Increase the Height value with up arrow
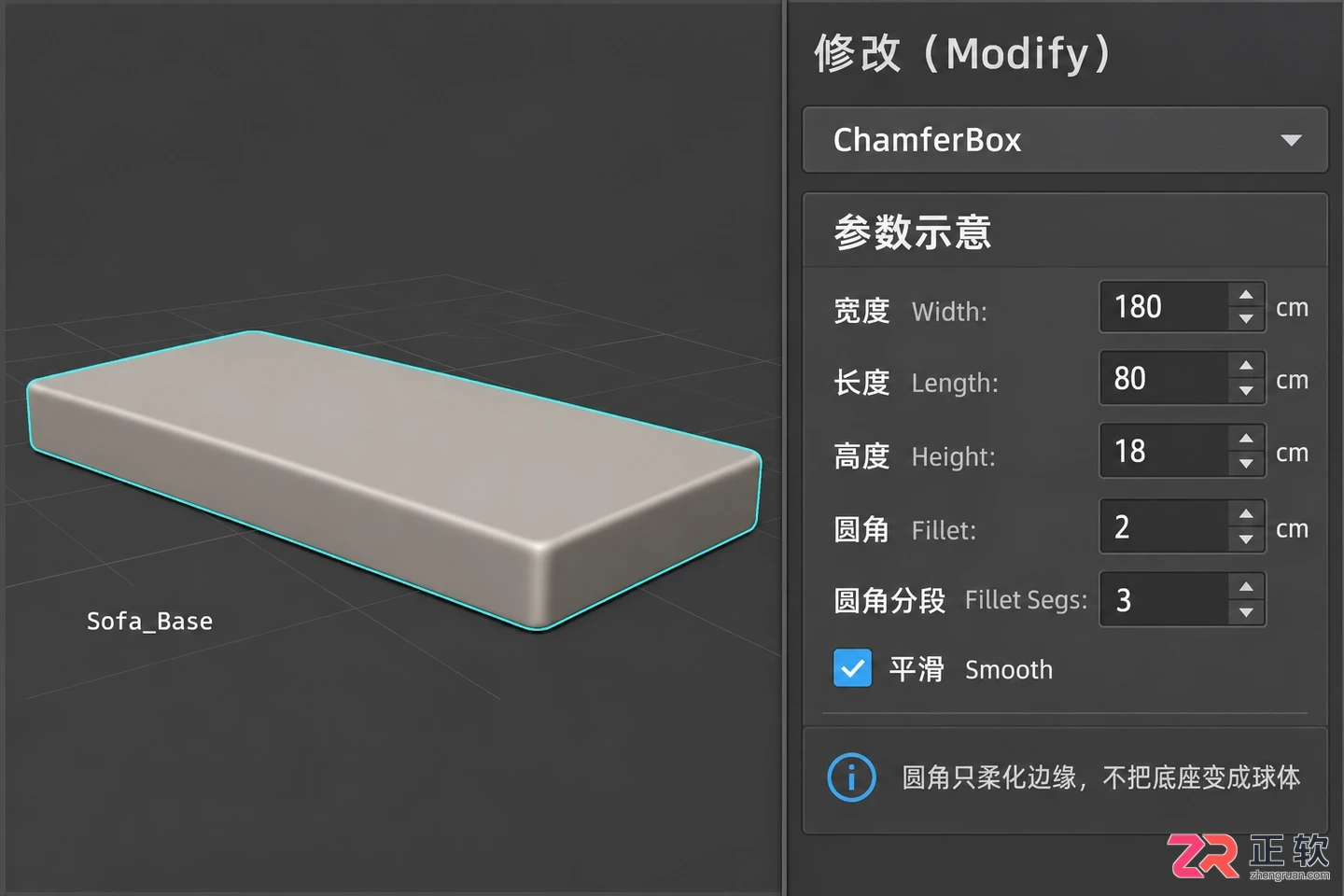 point(1246,439)
